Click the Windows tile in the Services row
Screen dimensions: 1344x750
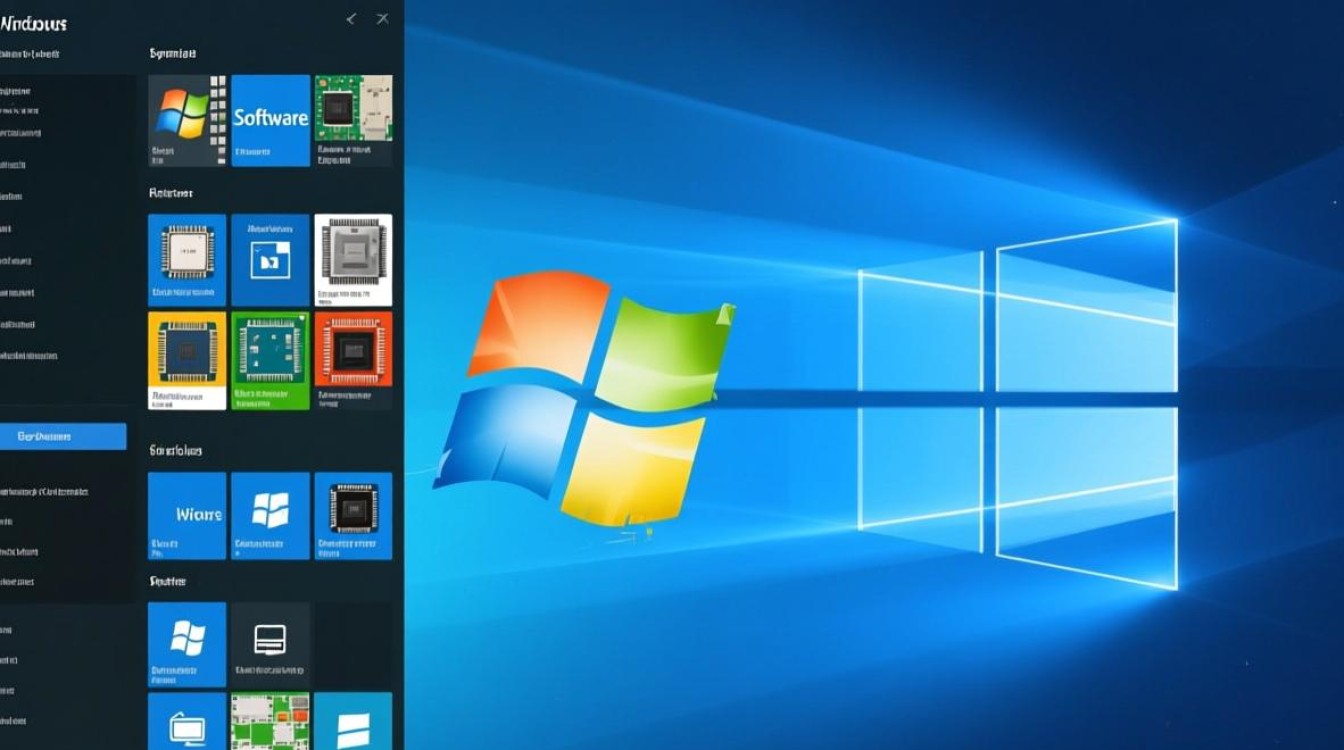(270, 514)
